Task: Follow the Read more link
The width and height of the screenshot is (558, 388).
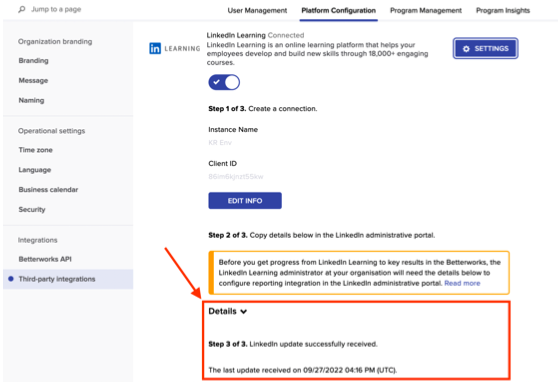Action: coord(462,283)
